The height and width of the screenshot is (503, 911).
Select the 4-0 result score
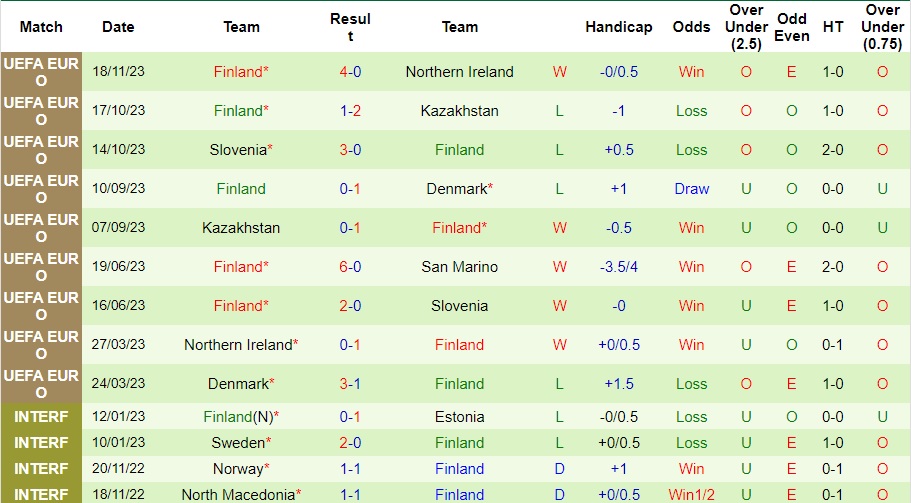point(350,72)
